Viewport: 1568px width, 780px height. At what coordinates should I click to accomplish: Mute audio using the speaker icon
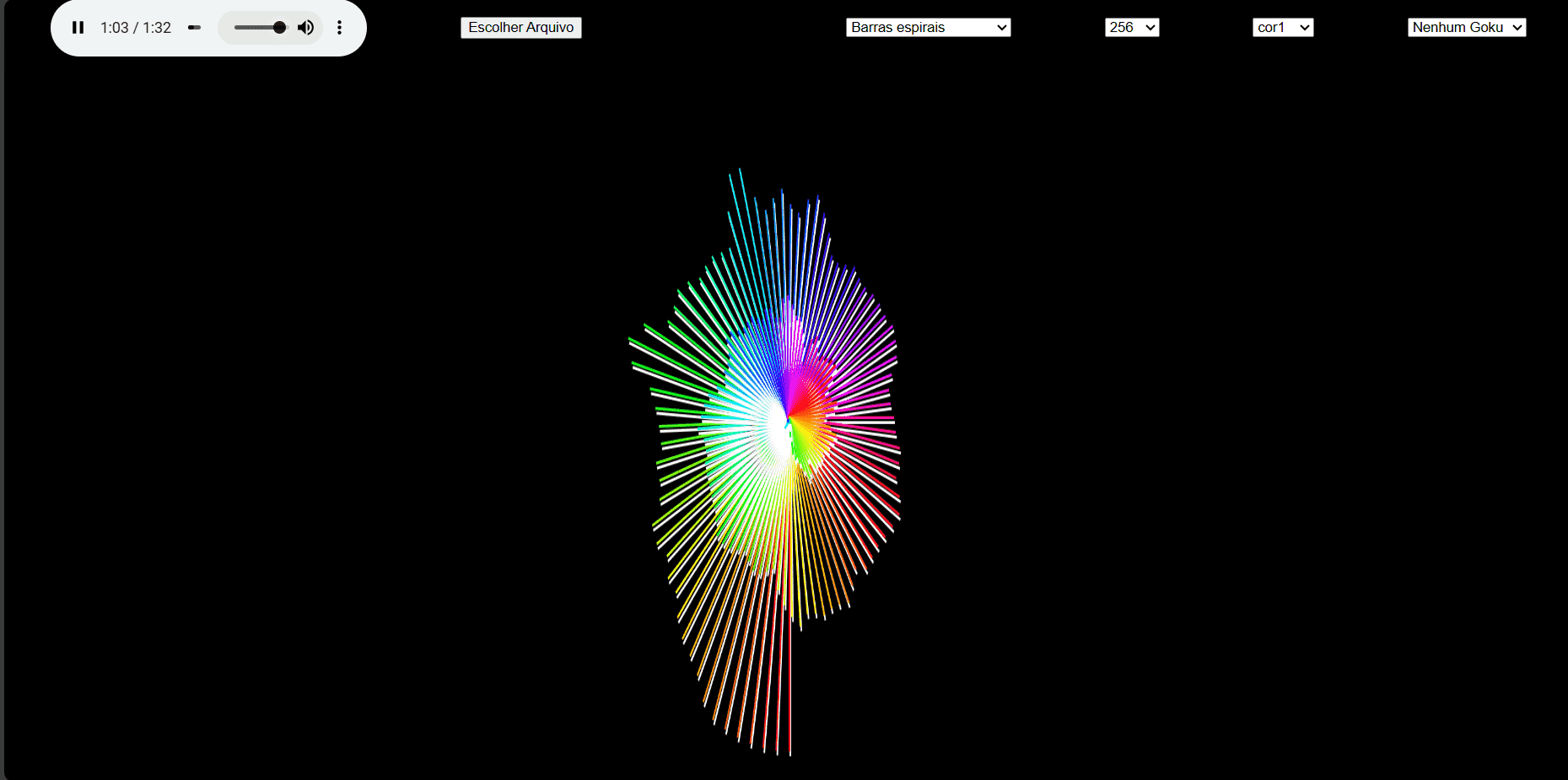point(306,28)
